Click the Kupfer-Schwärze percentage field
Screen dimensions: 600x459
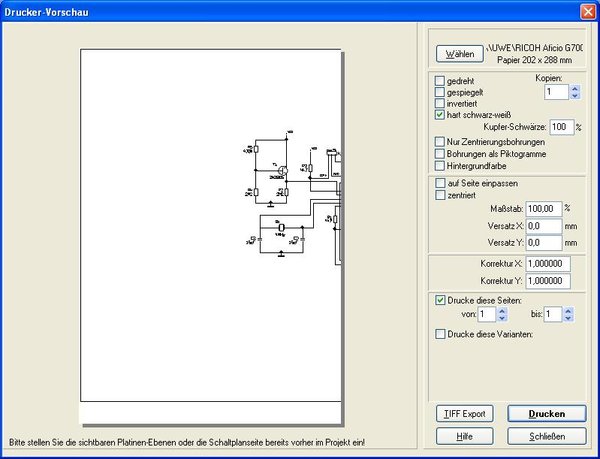tap(562, 127)
